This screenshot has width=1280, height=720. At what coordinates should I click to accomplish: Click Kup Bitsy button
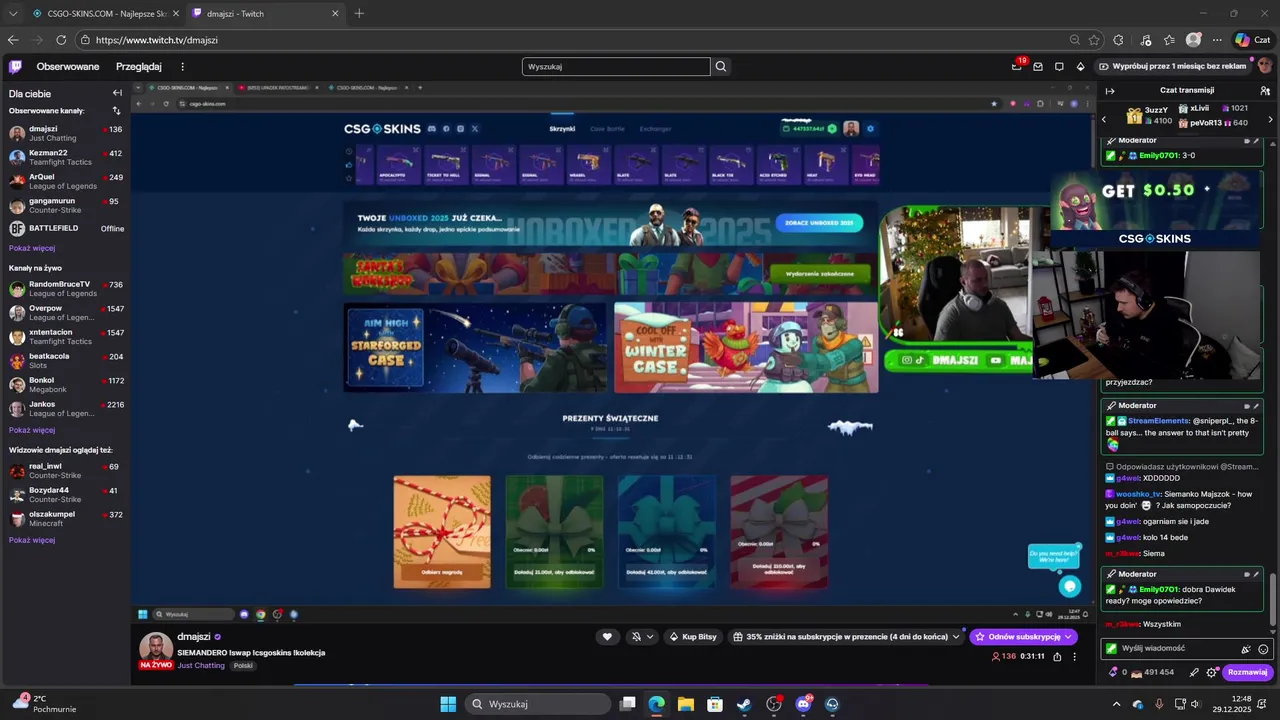point(693,636)
